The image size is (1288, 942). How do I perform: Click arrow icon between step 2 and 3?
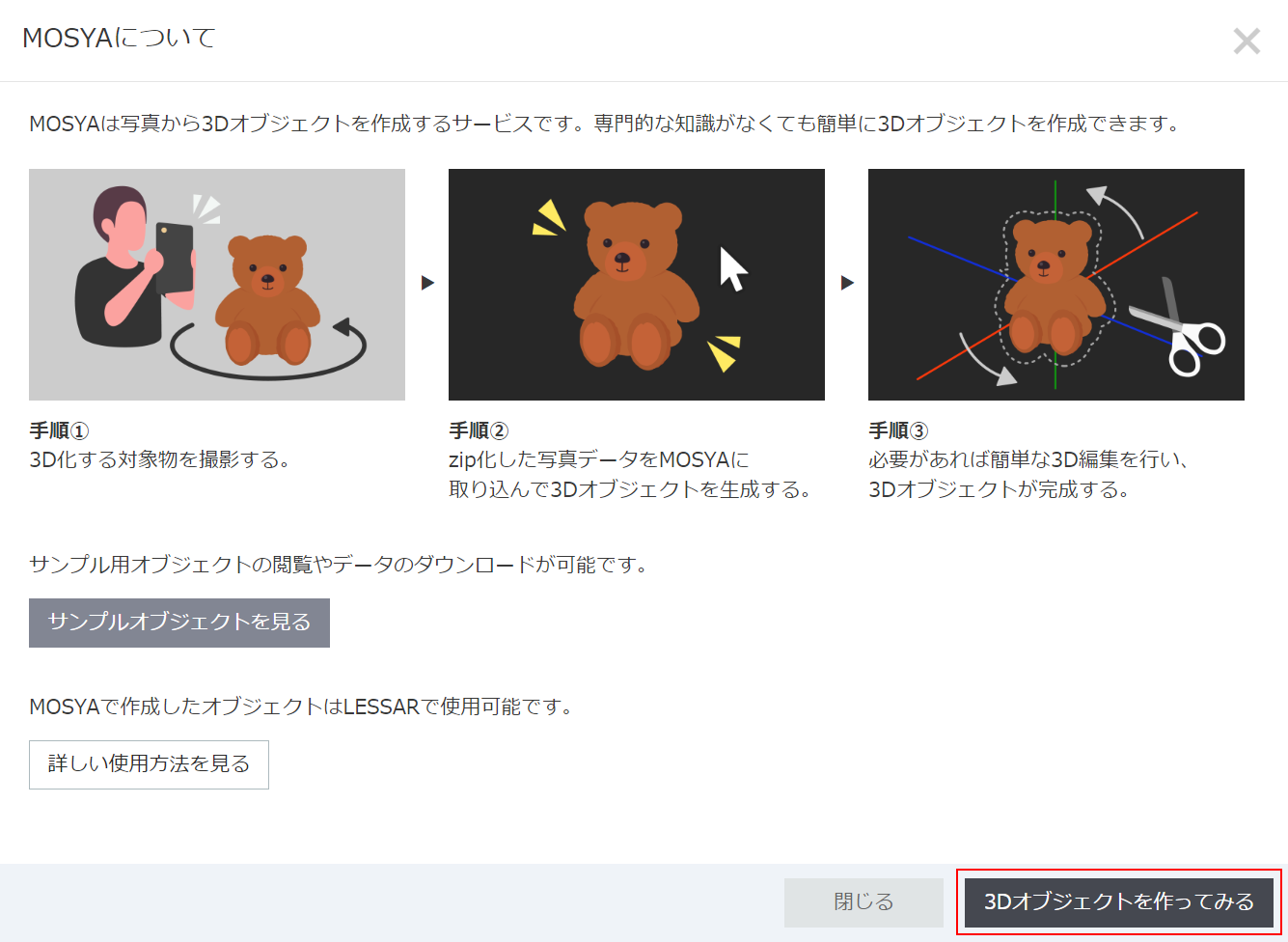847,283
